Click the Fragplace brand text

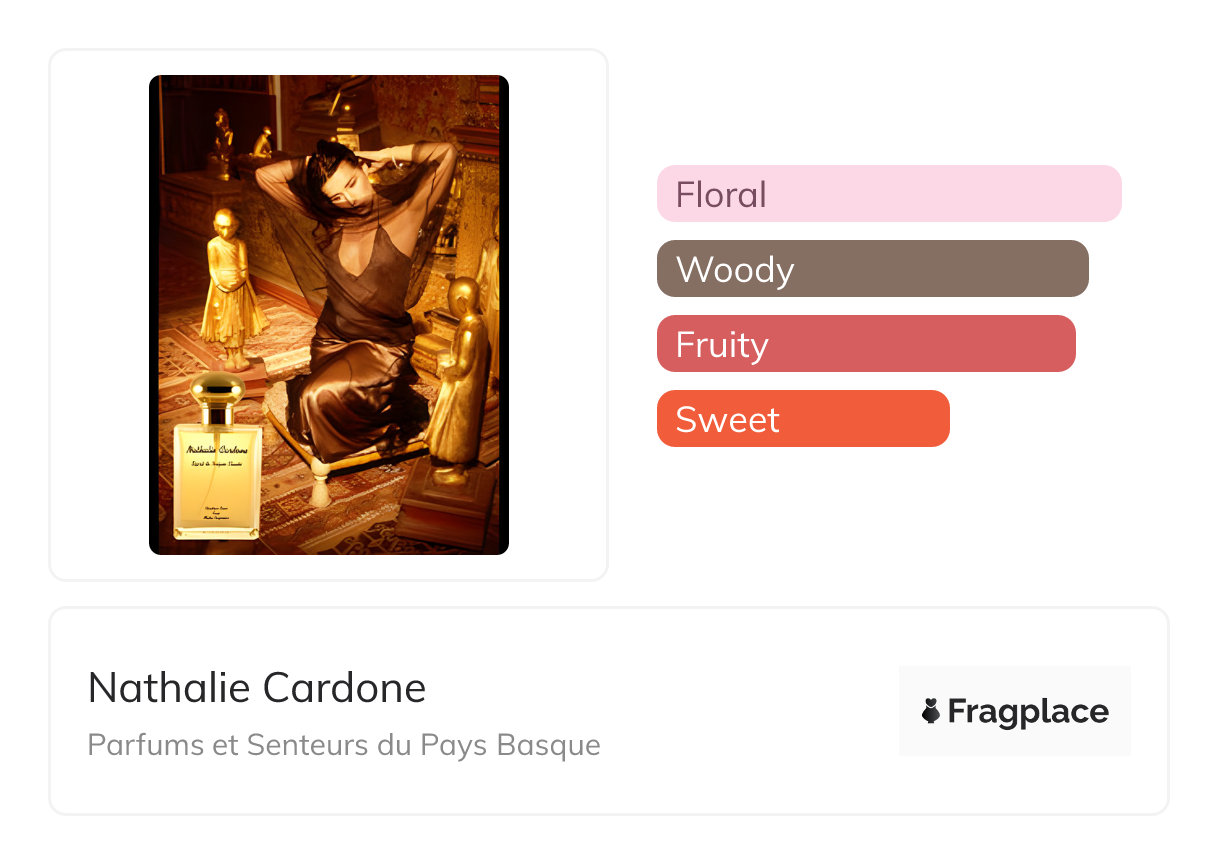click(x=1027, y=711)
